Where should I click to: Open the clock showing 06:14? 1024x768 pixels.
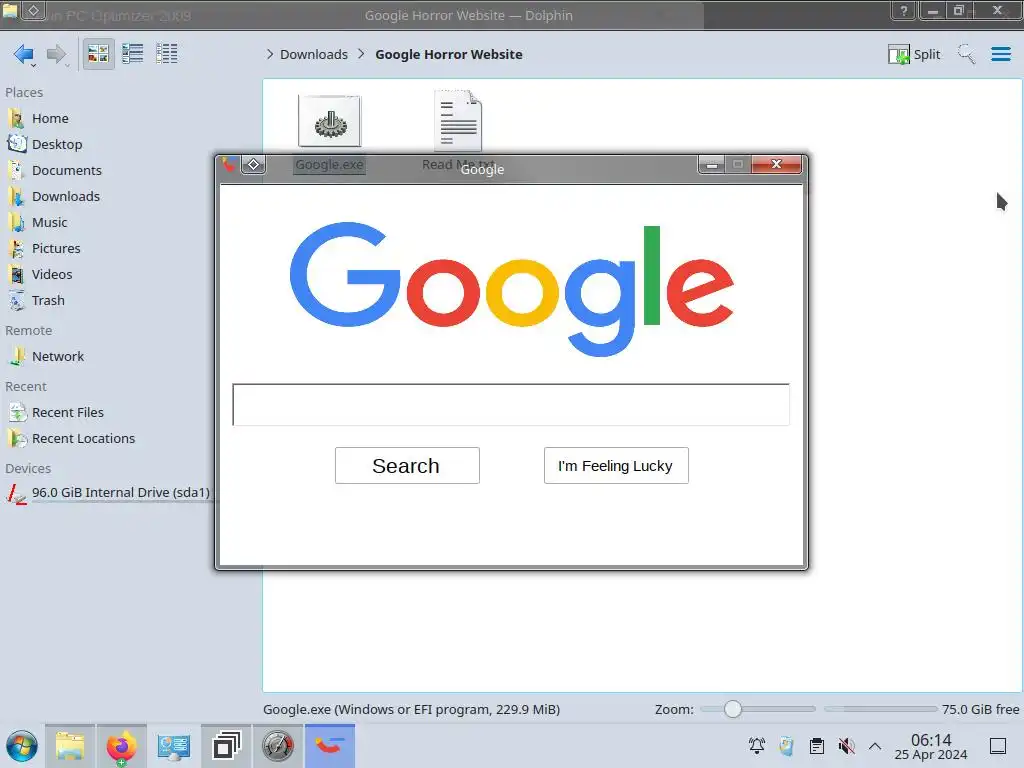tap(931, 746)
